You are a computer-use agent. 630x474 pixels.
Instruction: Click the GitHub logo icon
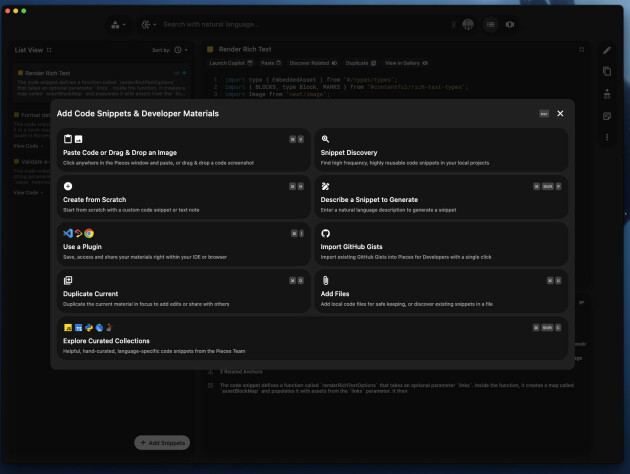tap(325, 233)
